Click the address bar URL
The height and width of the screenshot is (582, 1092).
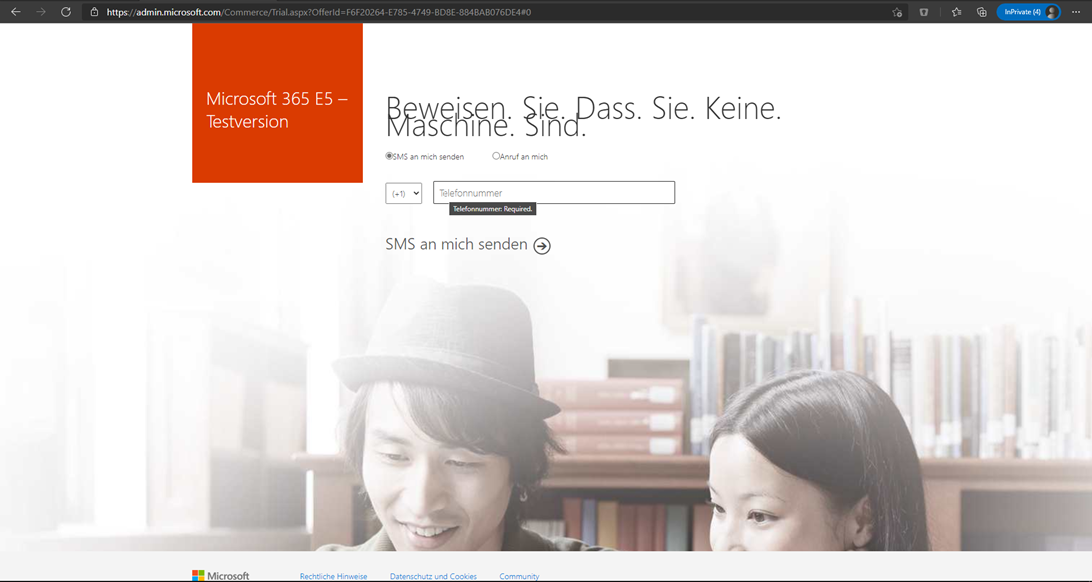[x=319, y=12]
